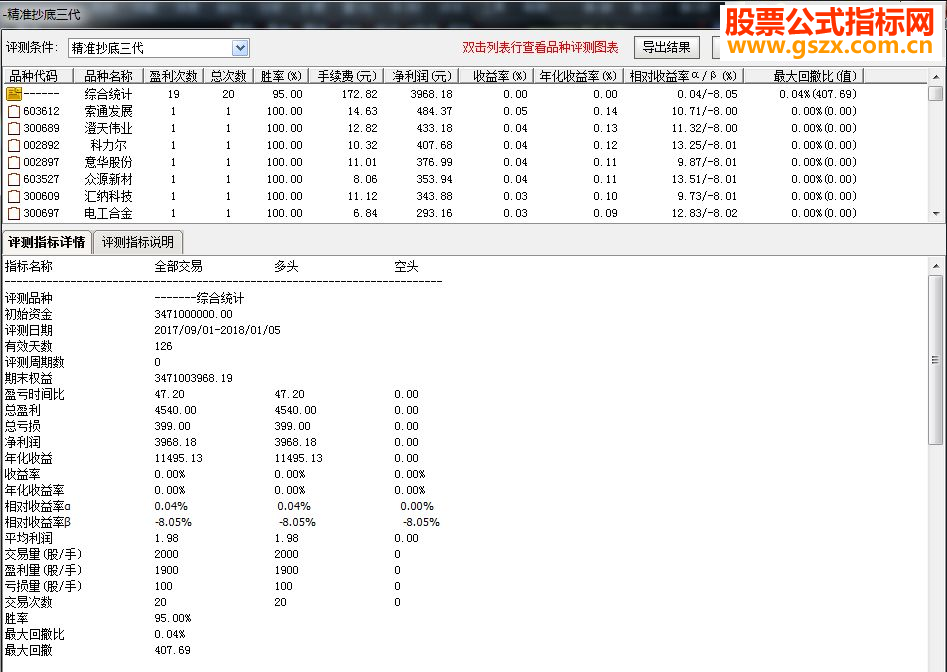Click the document icon for 603612
Screen dimensions: 947x672
click(x=14, y=111)
